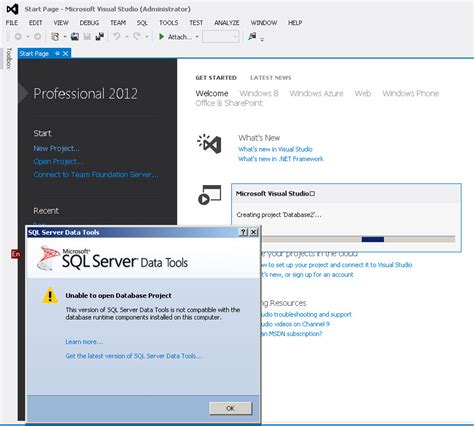
Task: Click the Visual Studio logo in title bar
Action: click(12, 9)
